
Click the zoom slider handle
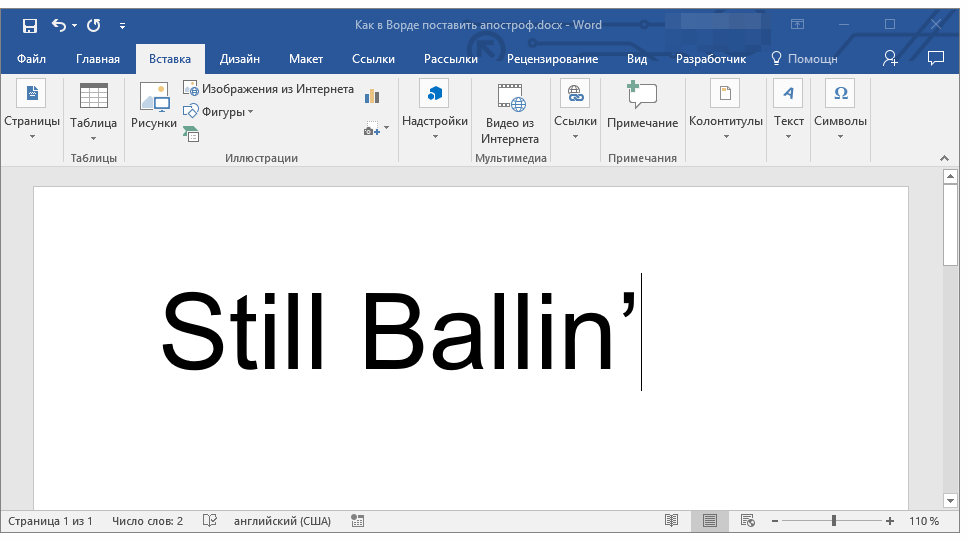pos(834,521)
